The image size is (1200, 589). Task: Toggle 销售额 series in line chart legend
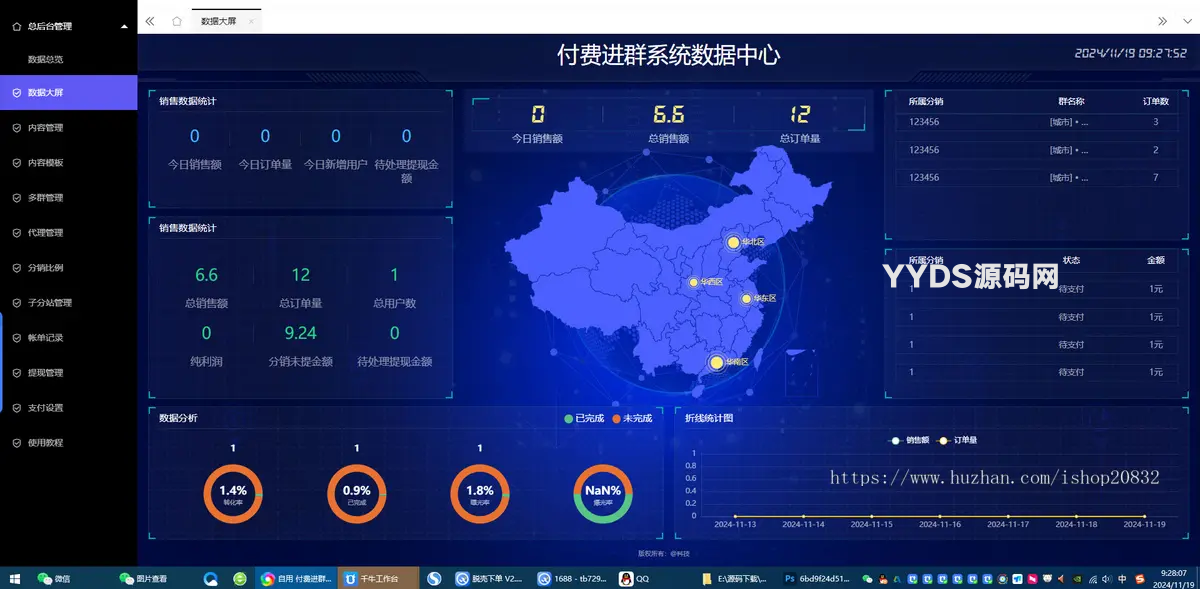[x=910, y=440]
